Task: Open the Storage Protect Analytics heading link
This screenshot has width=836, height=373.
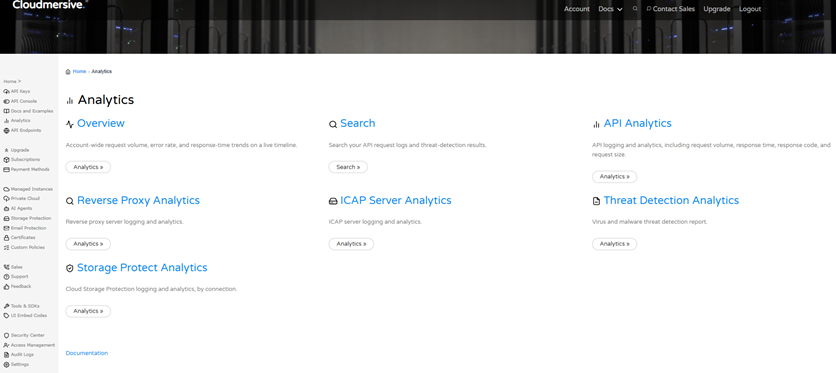Action: coord(142,268)
